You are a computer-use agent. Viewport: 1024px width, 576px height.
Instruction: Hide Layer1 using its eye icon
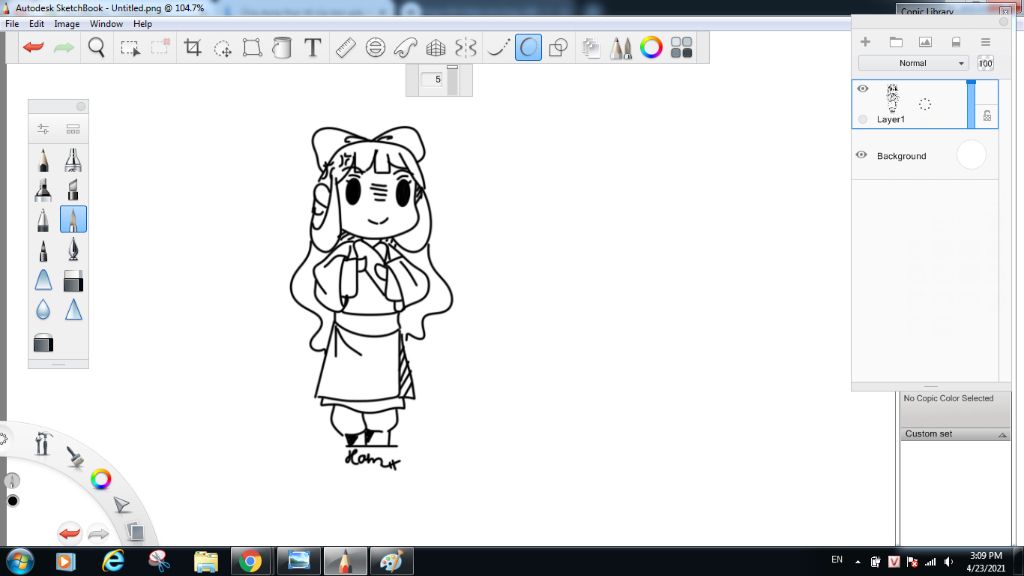click(863, 89)
